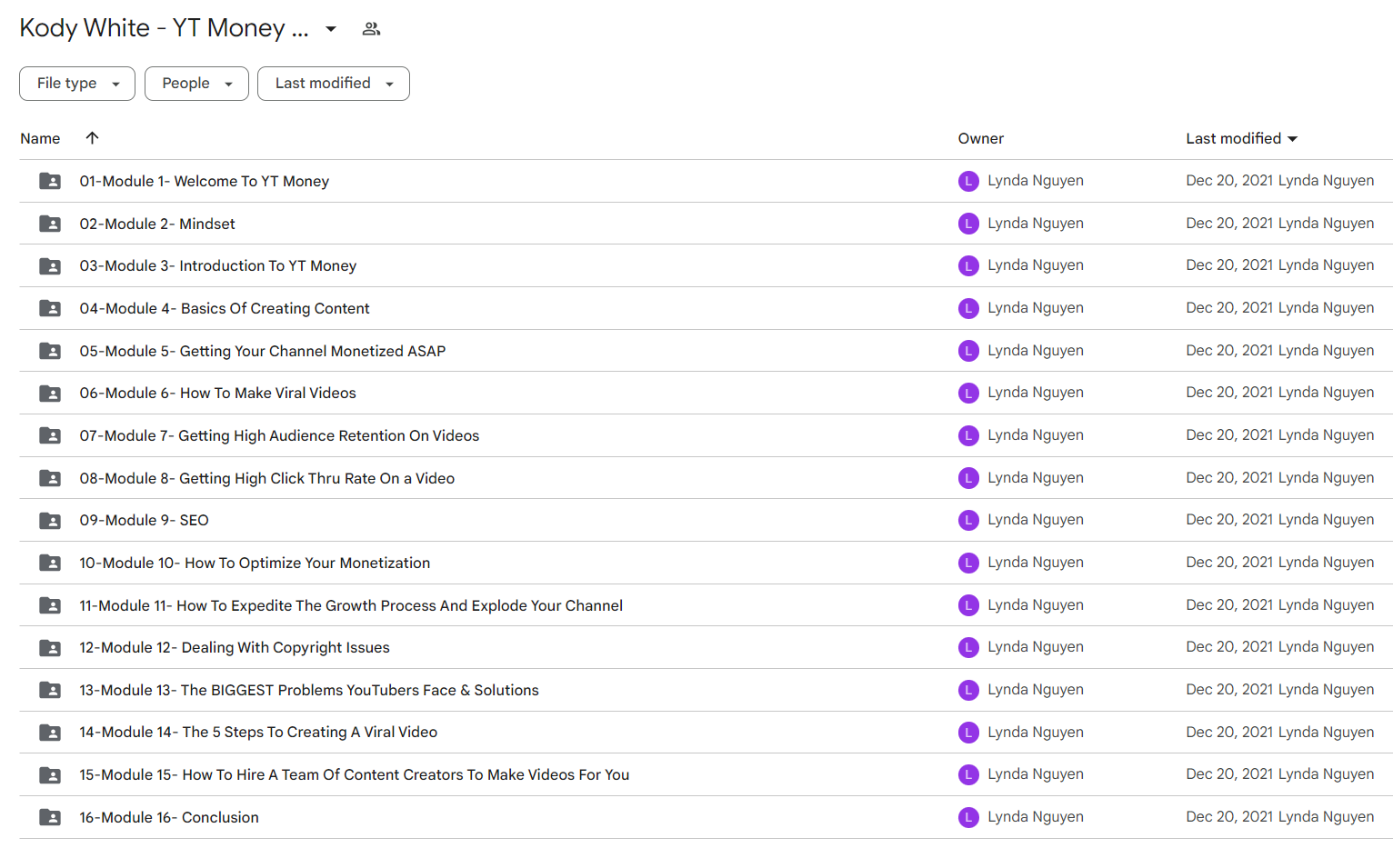Click owner name Lynda Nguyen in Module 10 row

(x=1036, y=563)
